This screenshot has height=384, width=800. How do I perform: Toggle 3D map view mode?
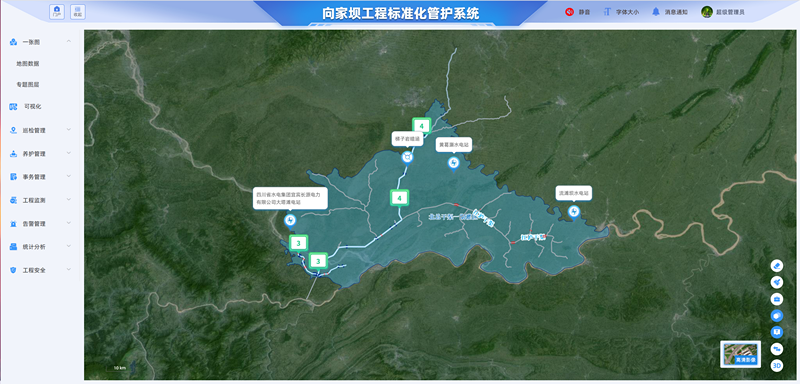(x=777, y=365)
